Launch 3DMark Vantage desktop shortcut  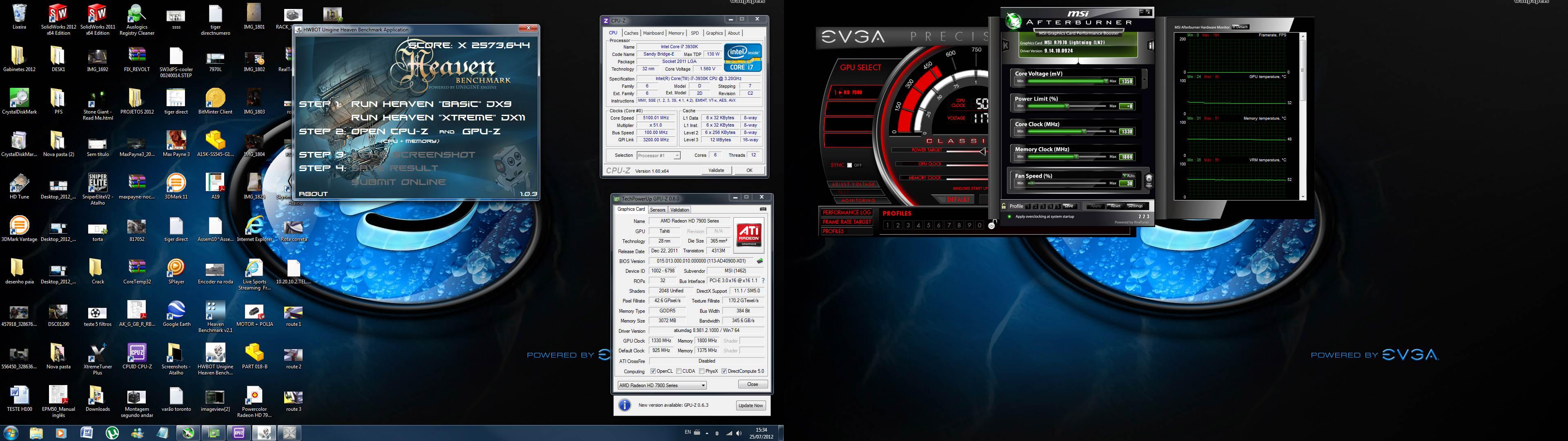coord(19,228)
